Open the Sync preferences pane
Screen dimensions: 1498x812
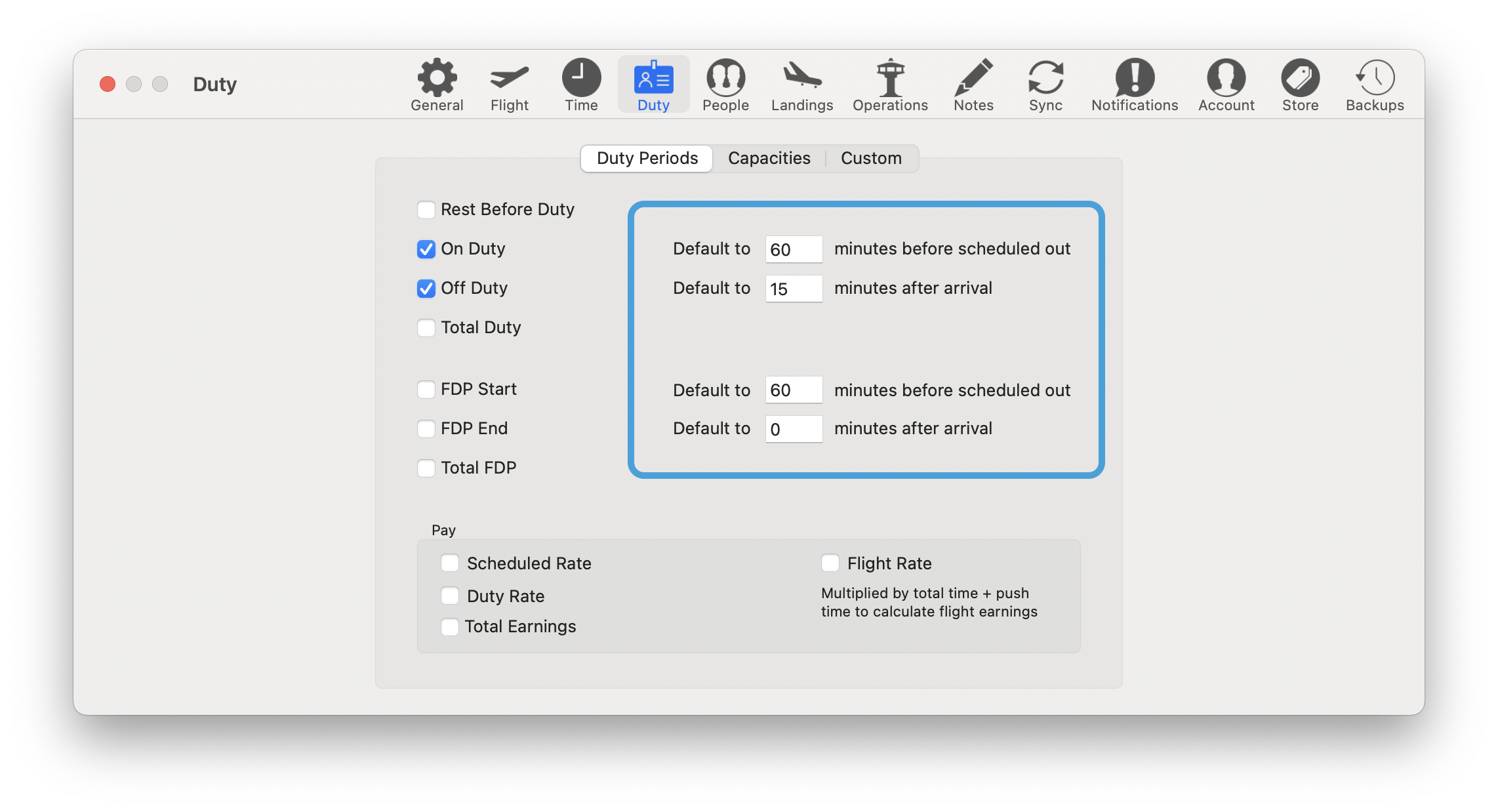(x=1045, y=85)
